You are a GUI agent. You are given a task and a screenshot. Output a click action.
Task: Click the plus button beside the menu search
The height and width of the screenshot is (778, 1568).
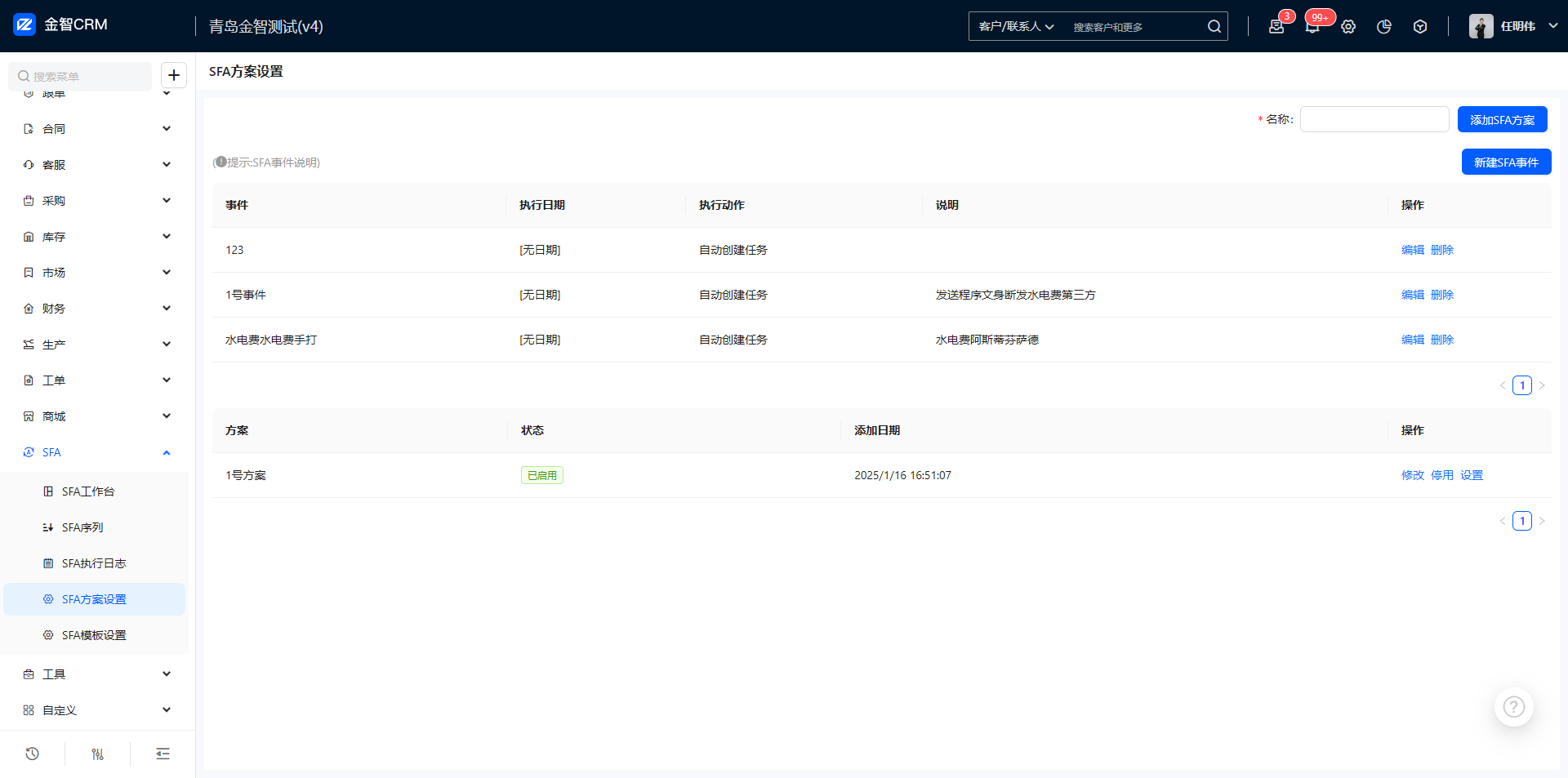[174, 75]
